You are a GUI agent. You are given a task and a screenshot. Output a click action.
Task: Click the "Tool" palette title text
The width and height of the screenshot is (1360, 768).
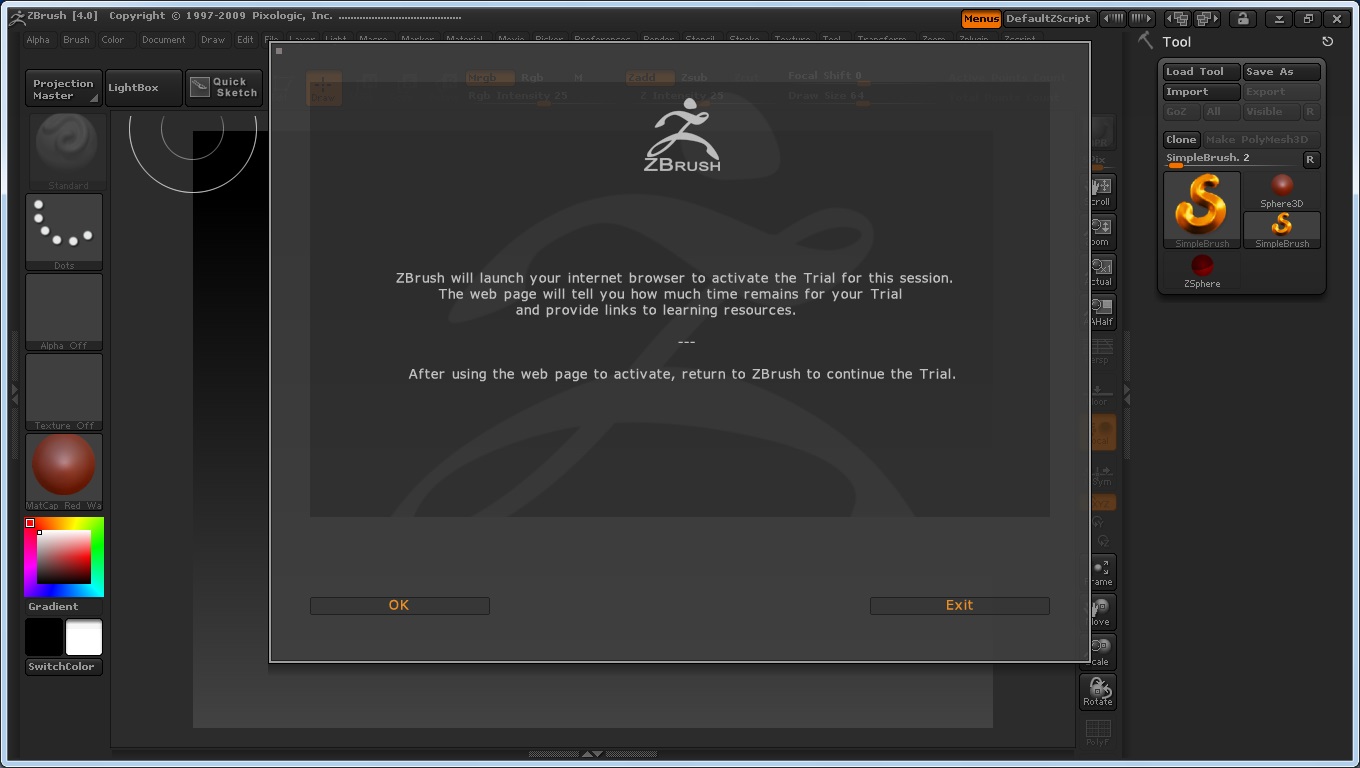[x=1177, y=41]
